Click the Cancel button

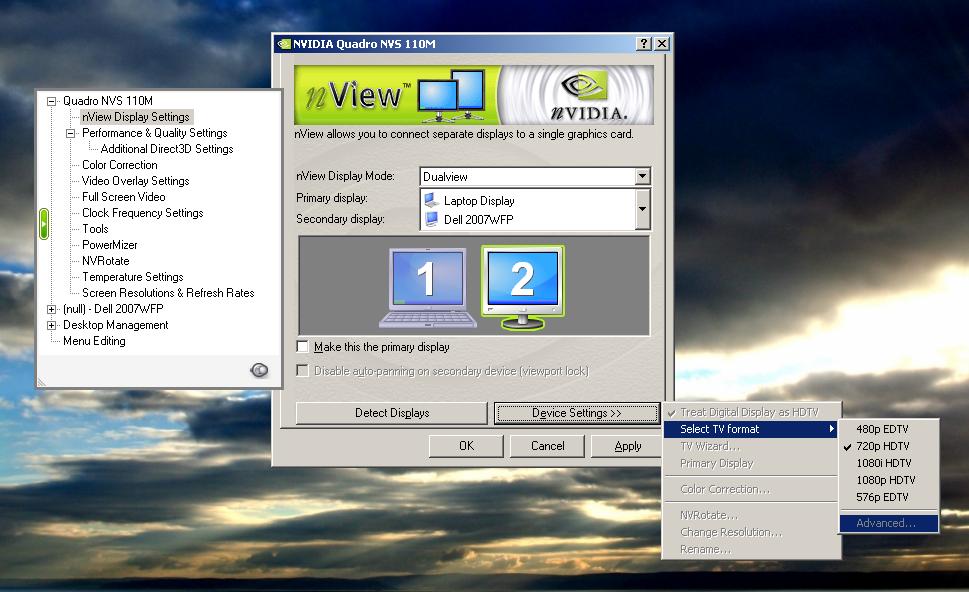[x=548, y=446]
